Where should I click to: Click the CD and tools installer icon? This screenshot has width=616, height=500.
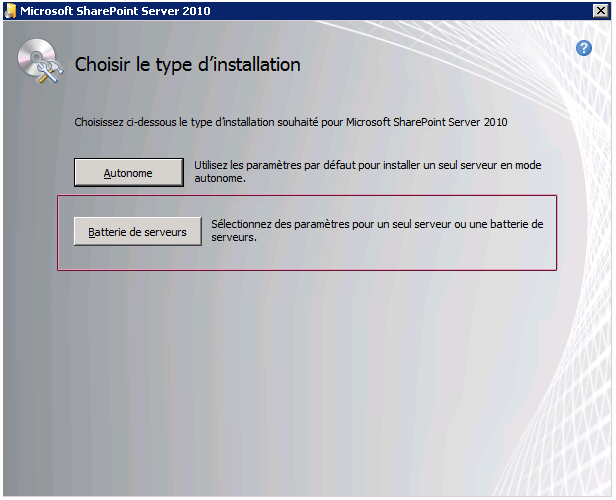point(40,61)
